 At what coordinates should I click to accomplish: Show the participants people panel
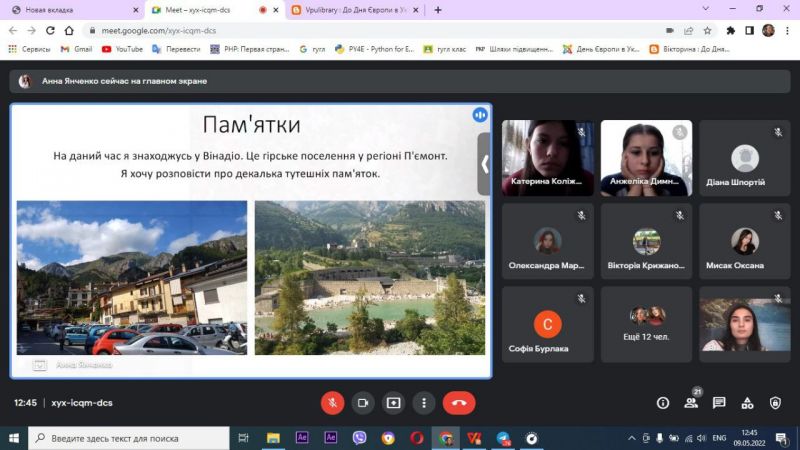click(691, 403)
